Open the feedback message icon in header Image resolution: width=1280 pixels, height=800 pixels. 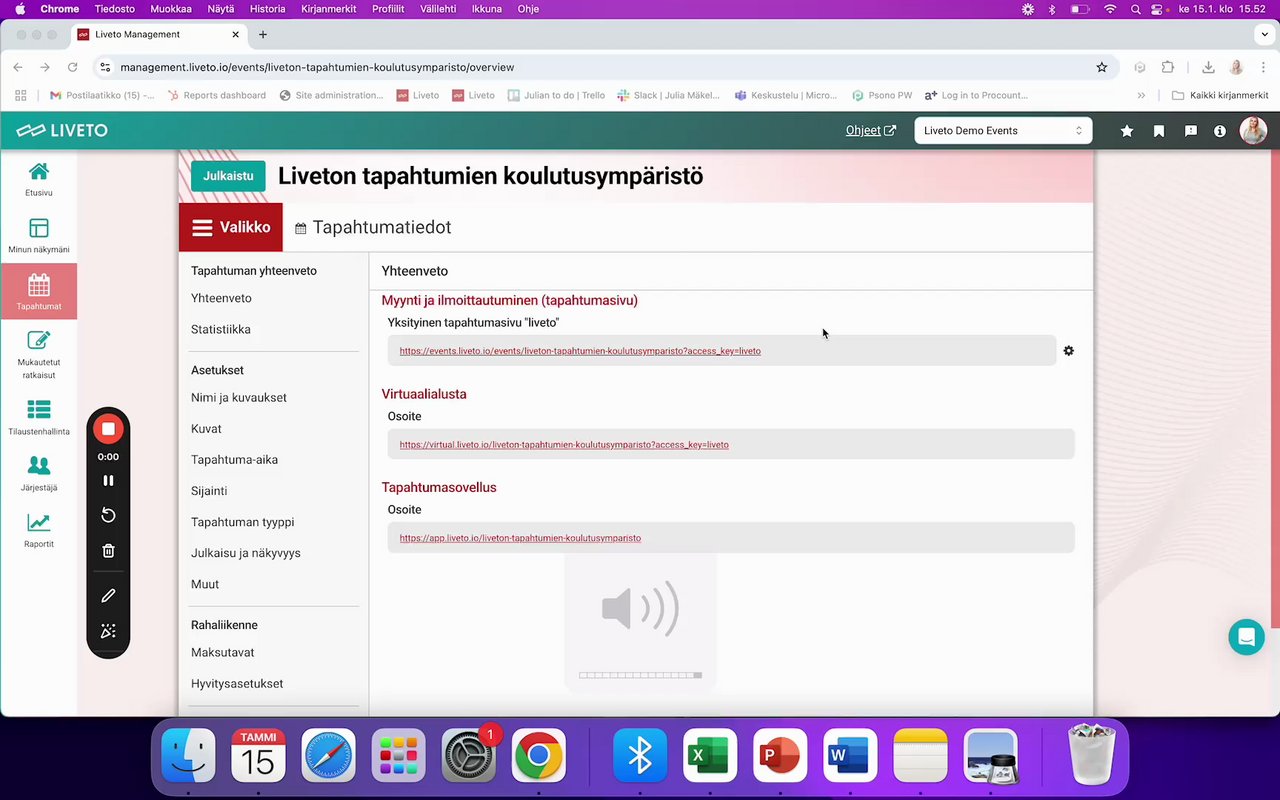click(1190, 131)
